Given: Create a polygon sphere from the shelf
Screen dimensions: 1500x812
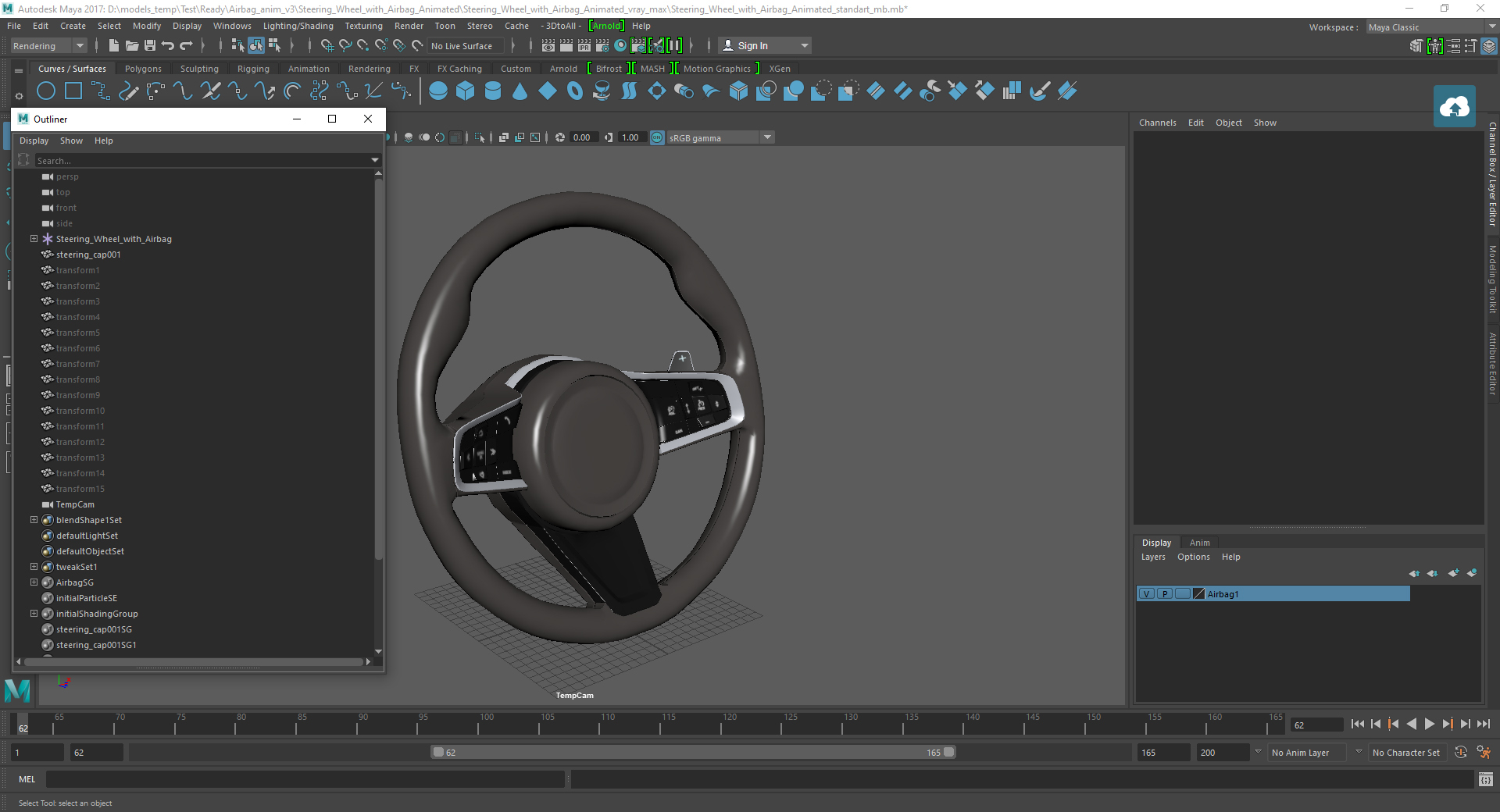Looking at the screenshot, I should (437, 91).
